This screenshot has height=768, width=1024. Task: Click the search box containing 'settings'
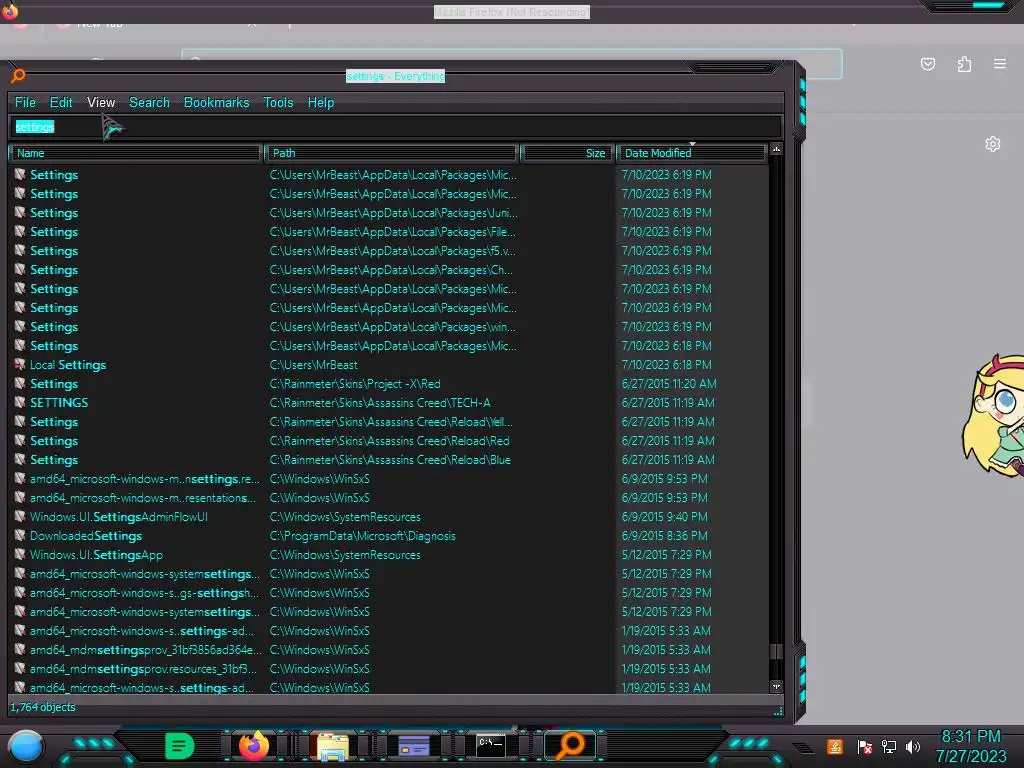coord(395,127)
